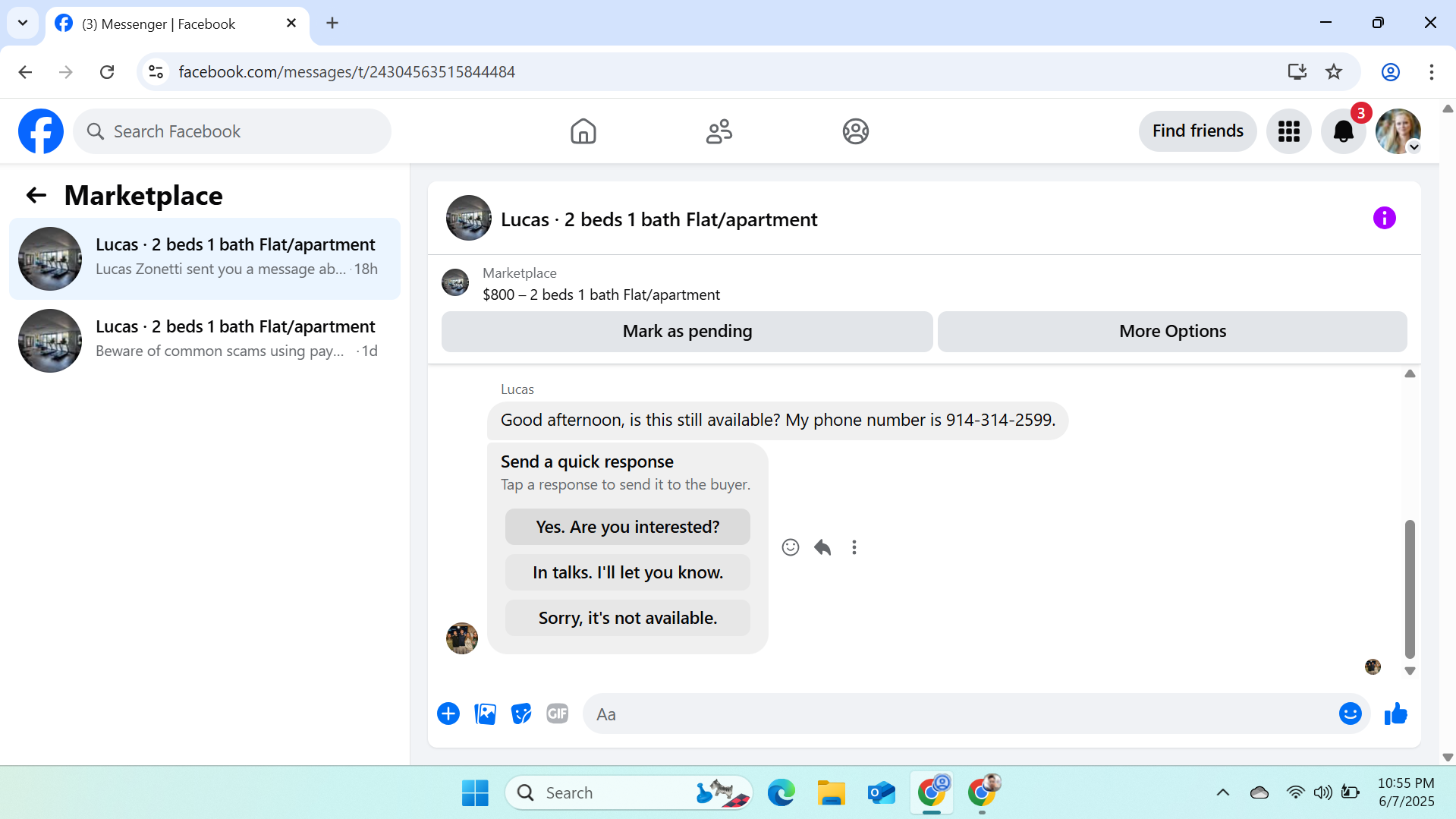This screenshot has width=1456, height=819.
Task: Send a thumbs up like
Action: [1395, 713]
